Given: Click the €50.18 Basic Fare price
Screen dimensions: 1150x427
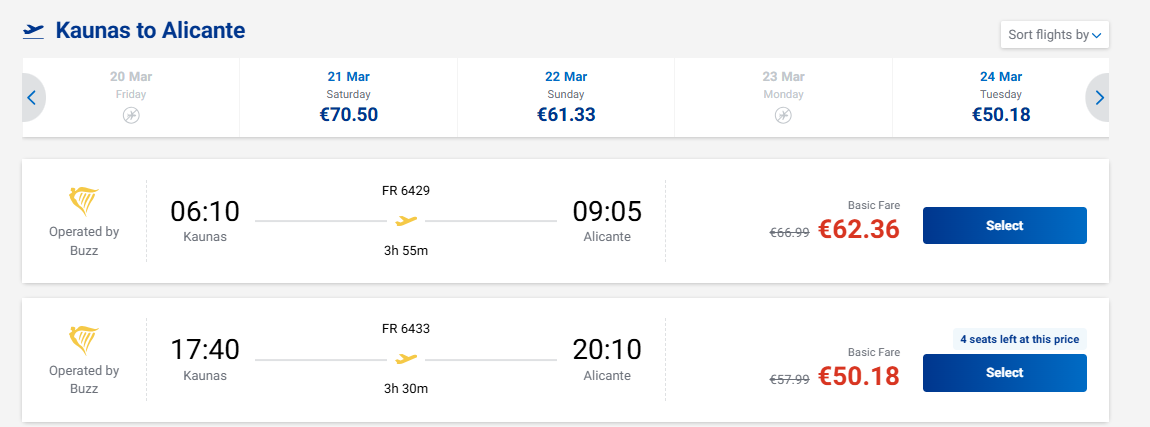Looking at the screenshot, I should tap(858, 377).
